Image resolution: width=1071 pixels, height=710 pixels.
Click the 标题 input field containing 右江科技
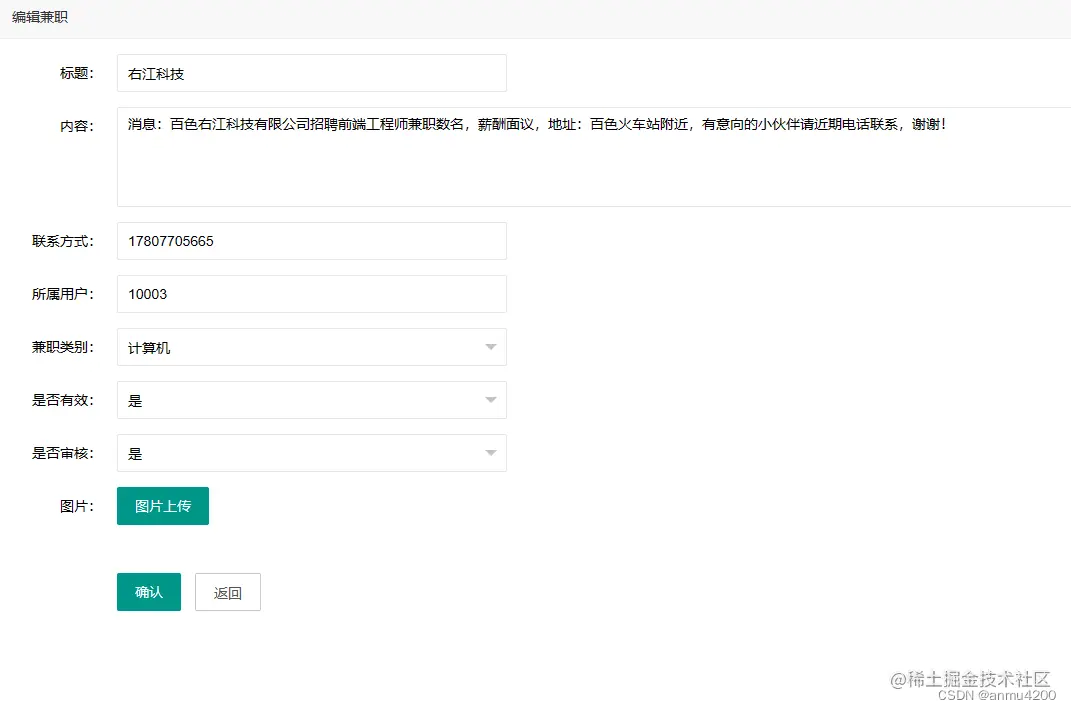[x=311, y=73]
